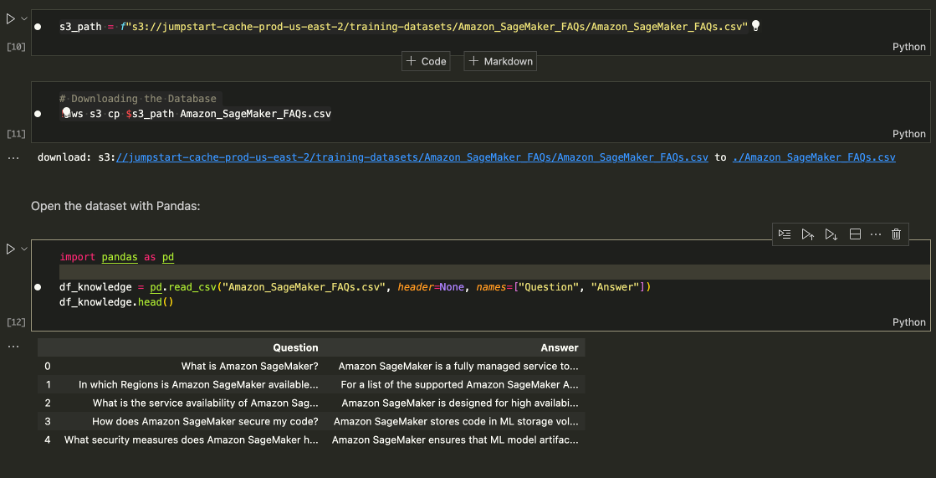Select 'What is Amazon SageMaker?' cell
This screenshot has height=478, width=936.
click(x=250, y=366)
